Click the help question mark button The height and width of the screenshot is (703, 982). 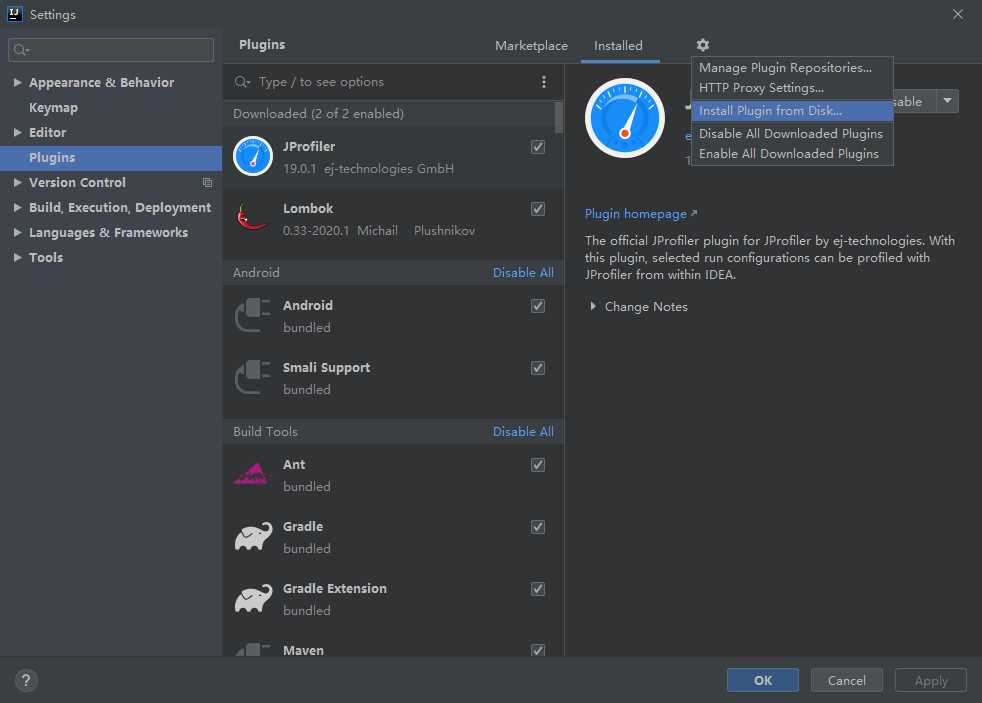click(x=26, y=680)
